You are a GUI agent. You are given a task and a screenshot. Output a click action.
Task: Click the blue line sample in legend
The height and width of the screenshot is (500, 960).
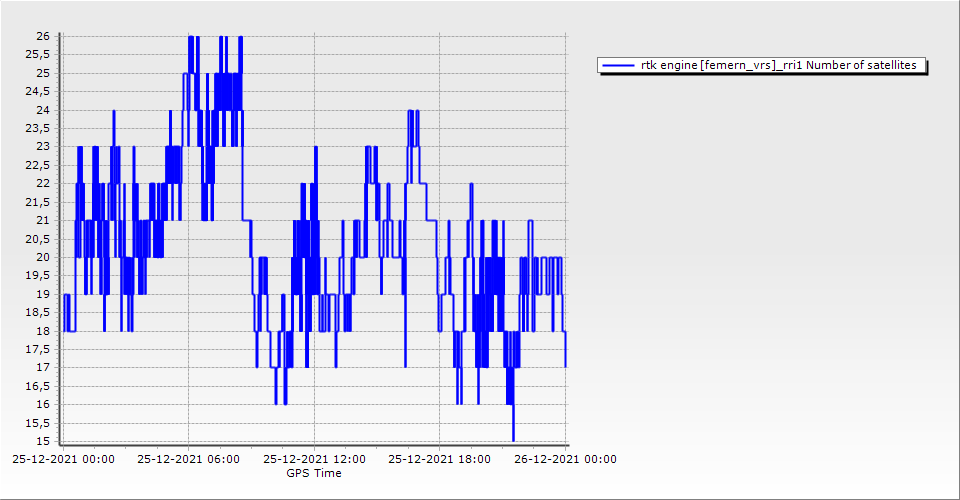pyautogui.click(x=619, y=66)
